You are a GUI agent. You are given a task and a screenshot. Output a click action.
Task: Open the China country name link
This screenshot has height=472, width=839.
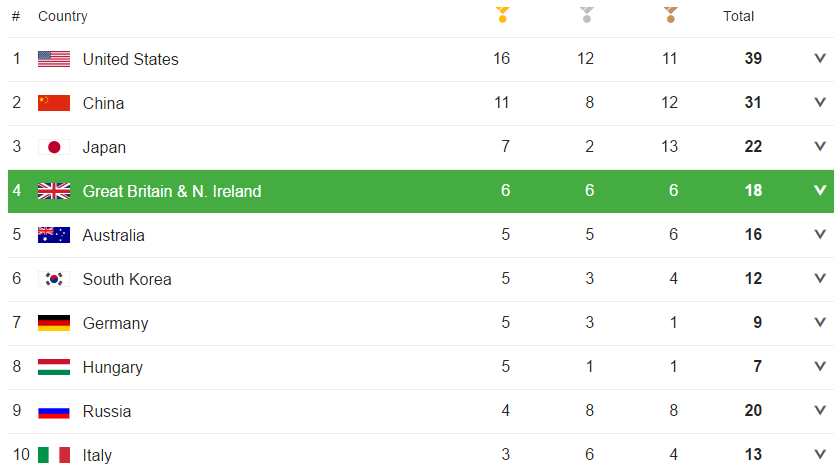coord(103,103)
